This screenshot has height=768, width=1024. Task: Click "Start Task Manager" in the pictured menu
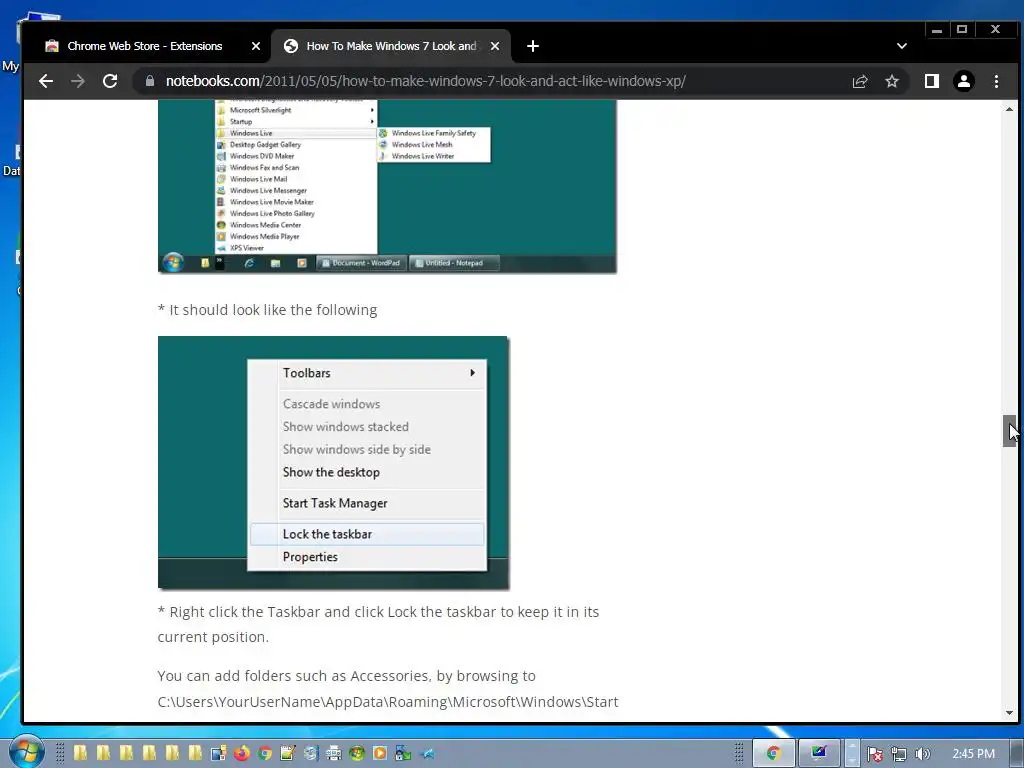(366, 504)
